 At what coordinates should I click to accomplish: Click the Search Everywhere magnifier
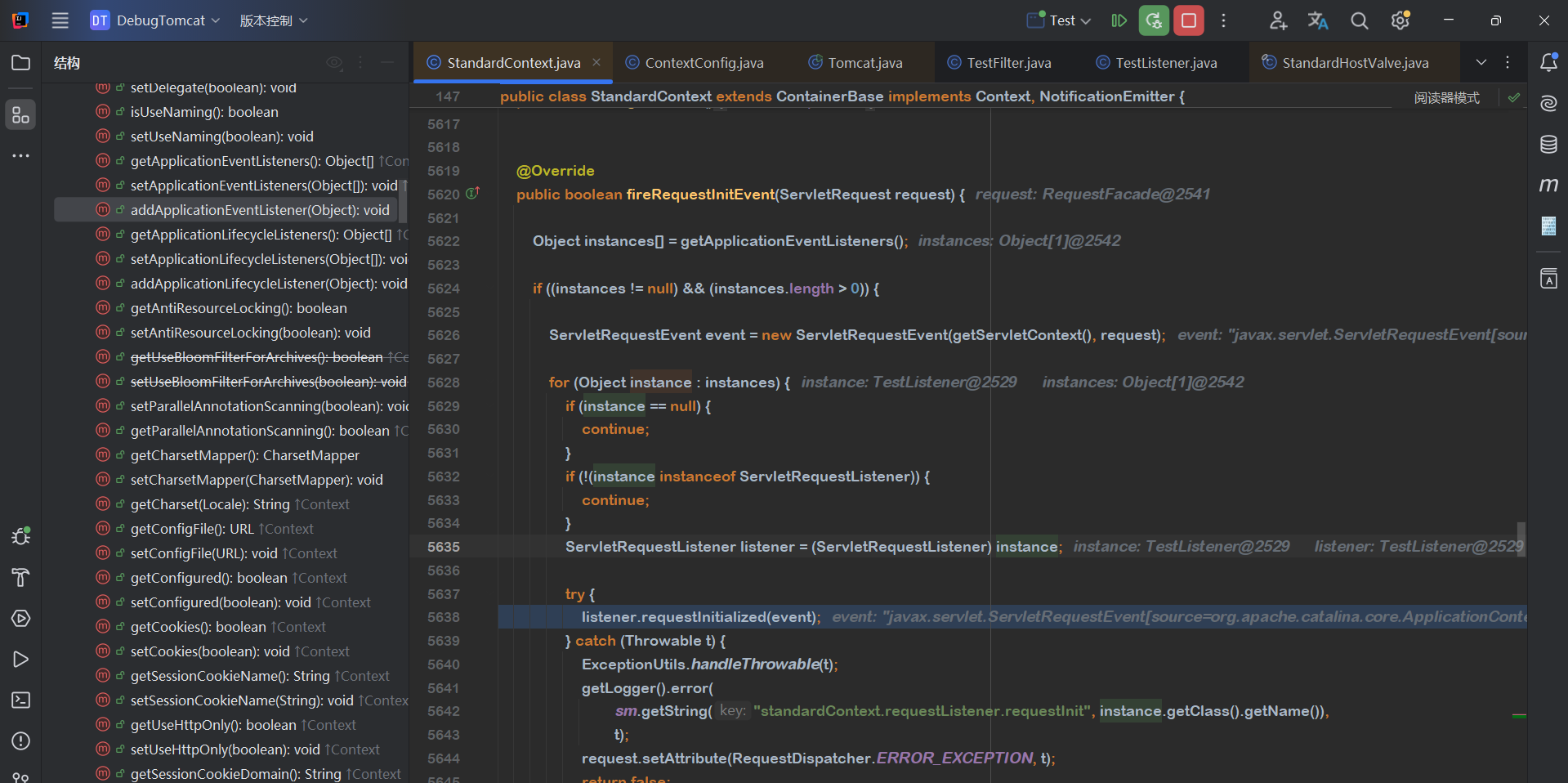[x=1359, y=20]
